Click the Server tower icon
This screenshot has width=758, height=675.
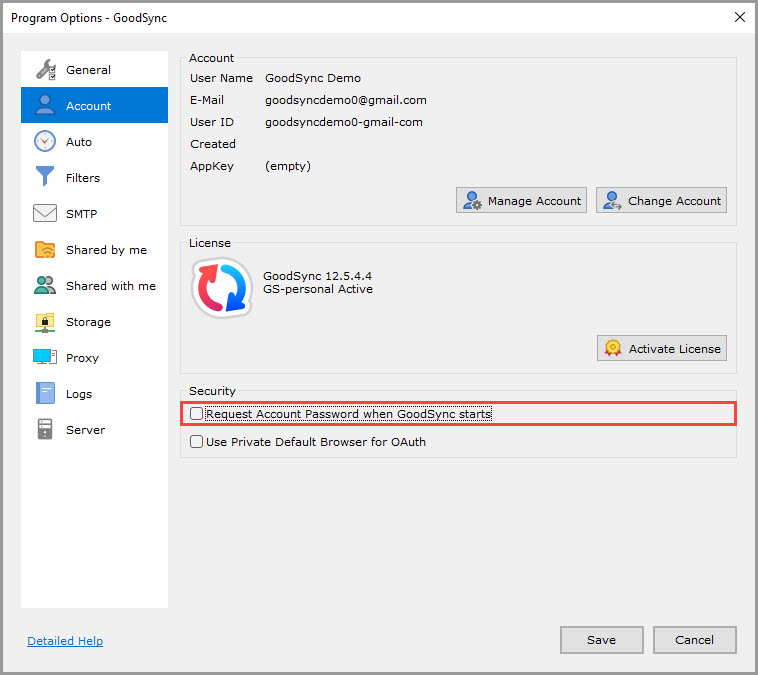45,429
